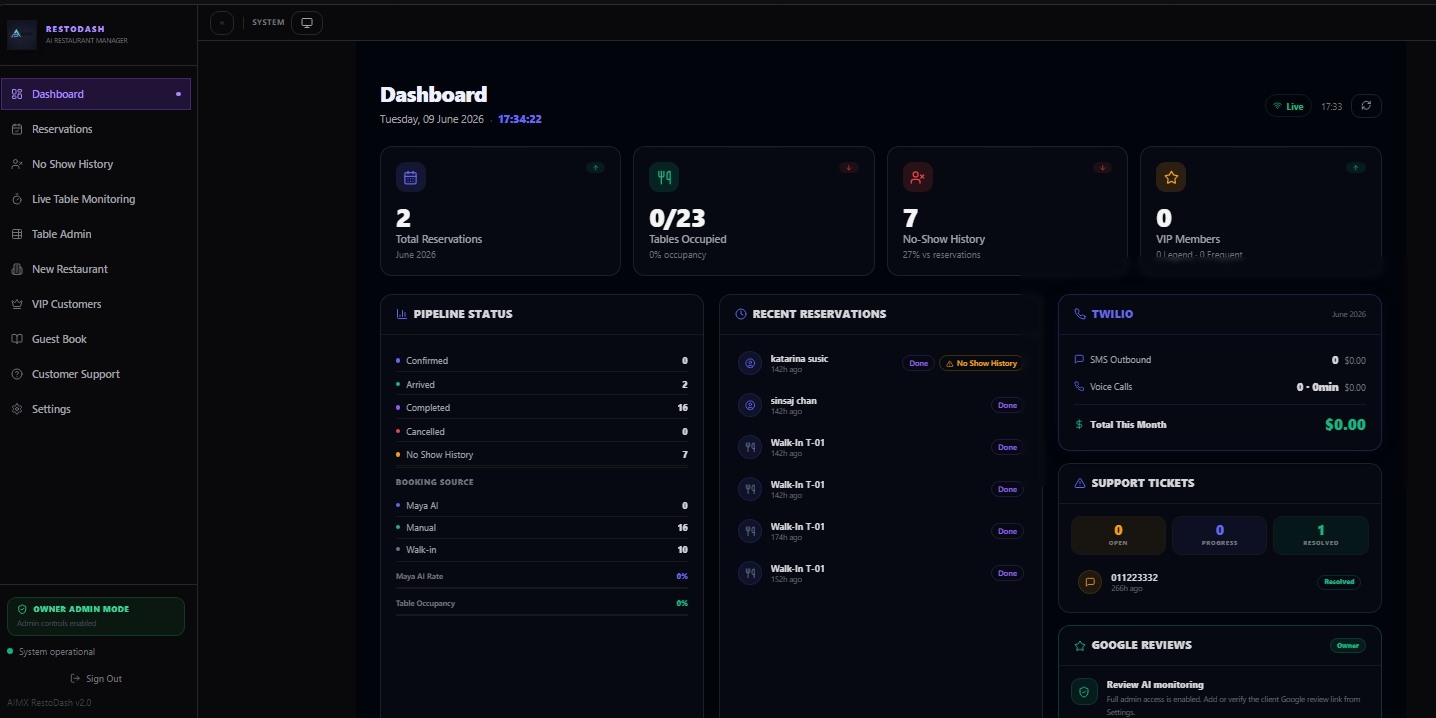
Task: Click the star icon on the VIP Members card
Action: tap(1171, 177)
